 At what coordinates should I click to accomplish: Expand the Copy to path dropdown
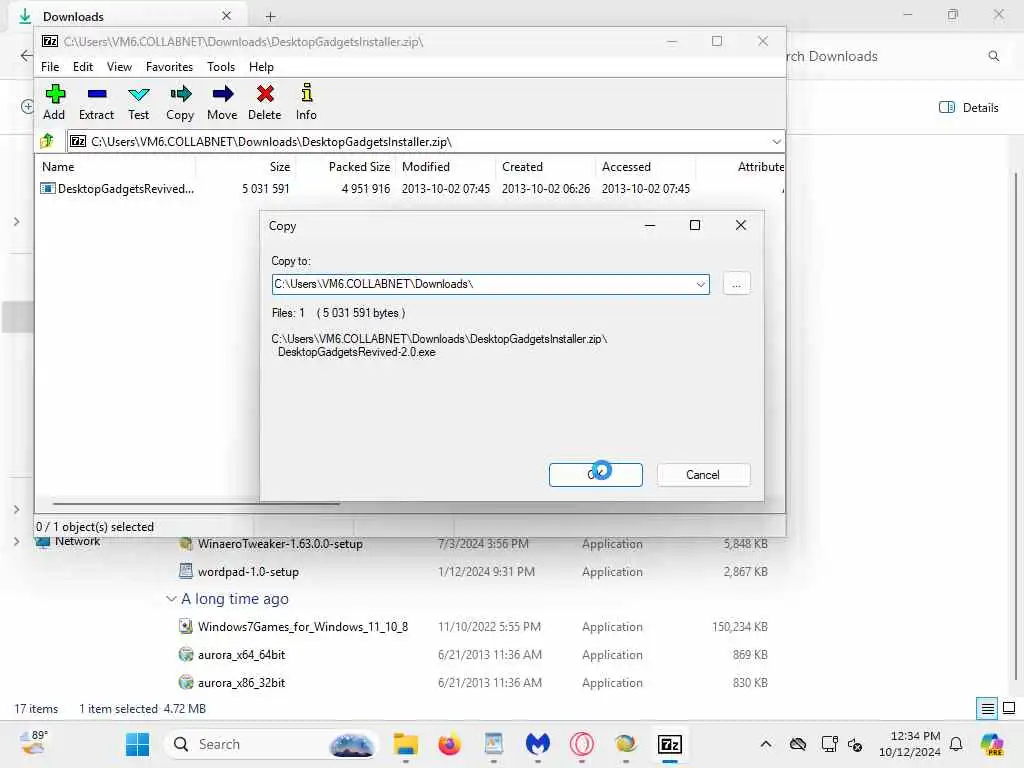click(700, 285)
